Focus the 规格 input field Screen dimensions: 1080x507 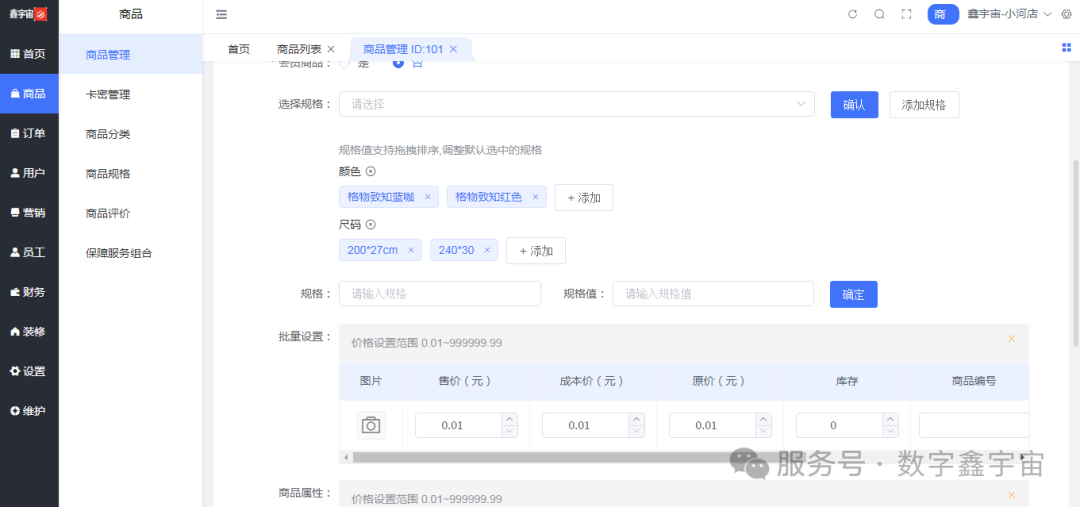pos(439,293)
